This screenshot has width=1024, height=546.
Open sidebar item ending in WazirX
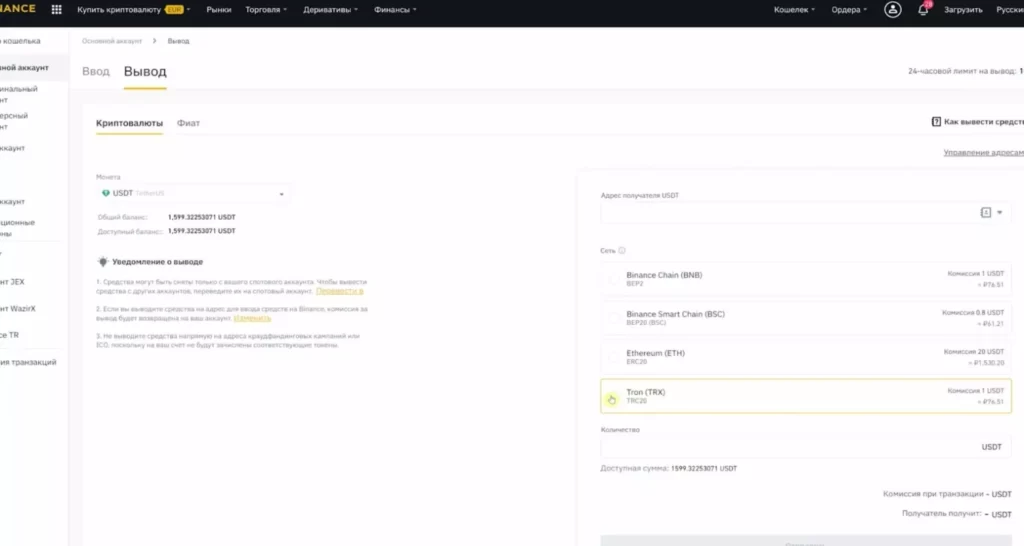pos(18,308)
